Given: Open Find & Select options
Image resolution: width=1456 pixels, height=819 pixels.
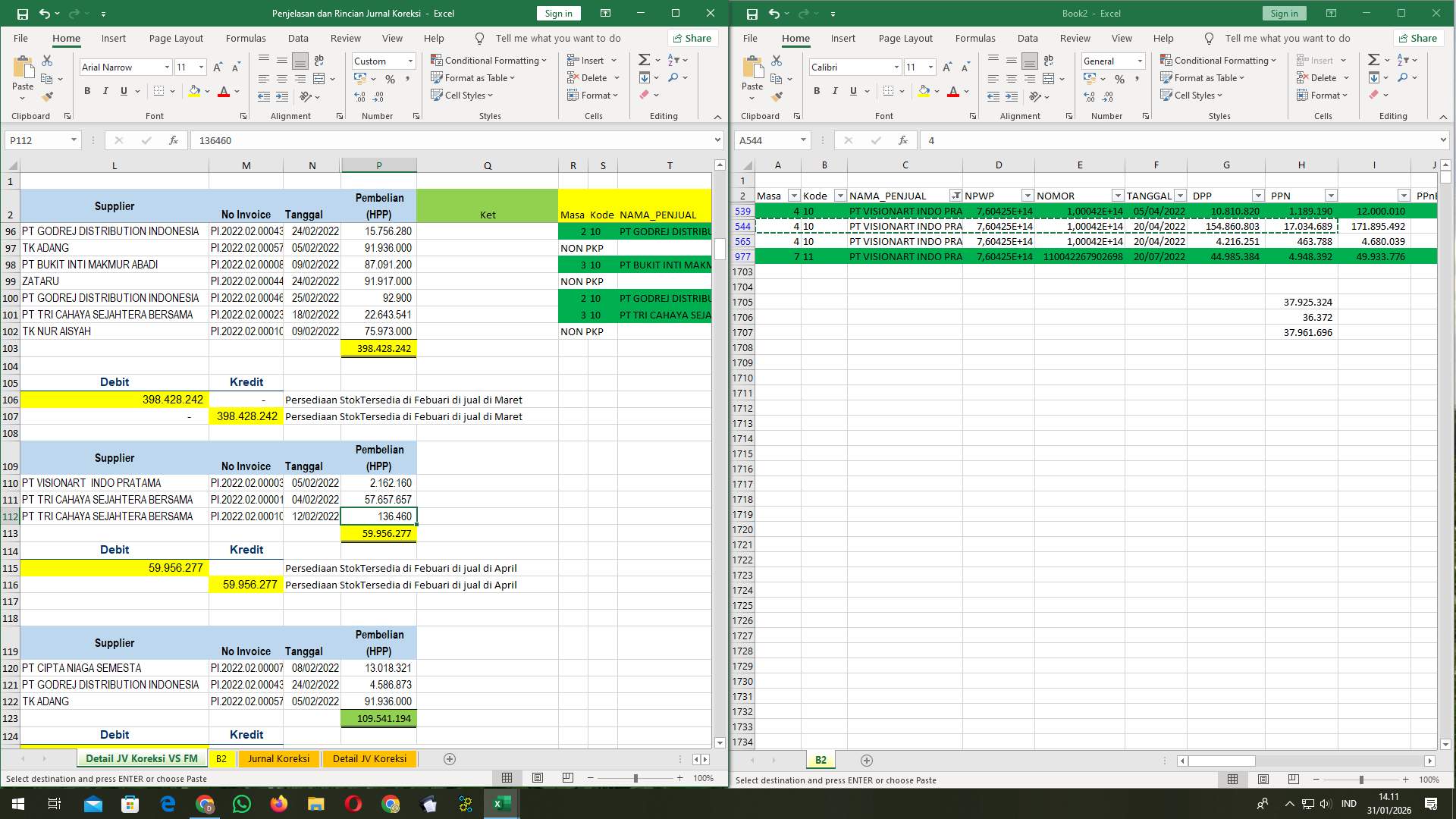Looking at the screenshot, I should point(673,77).
